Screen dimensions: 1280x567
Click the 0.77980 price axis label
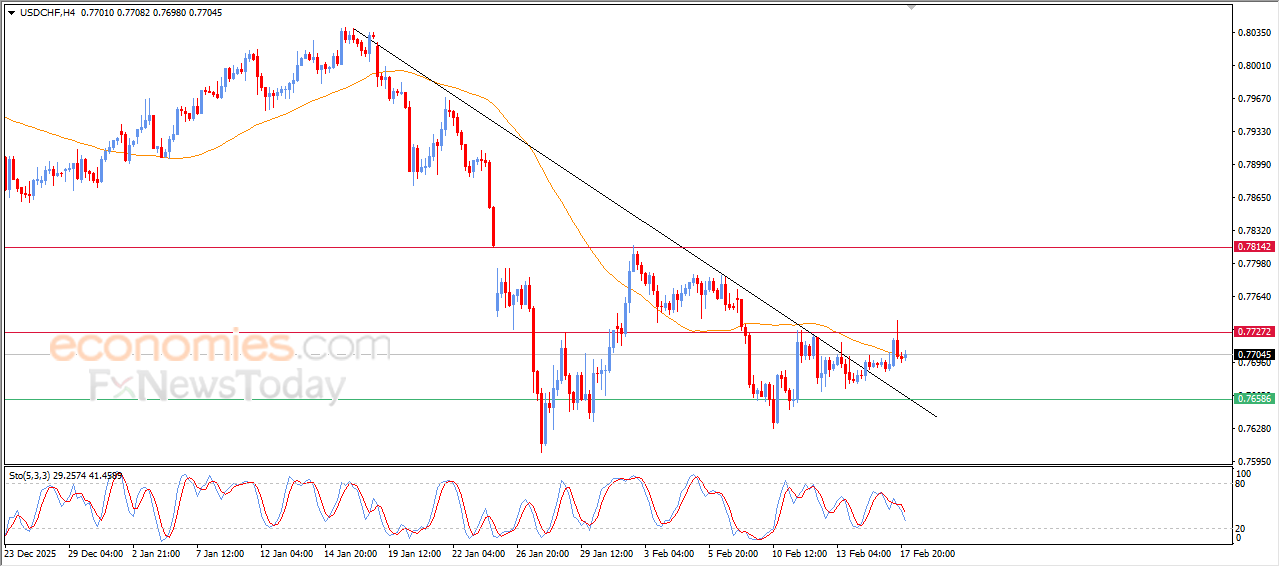coord(1254,264)
